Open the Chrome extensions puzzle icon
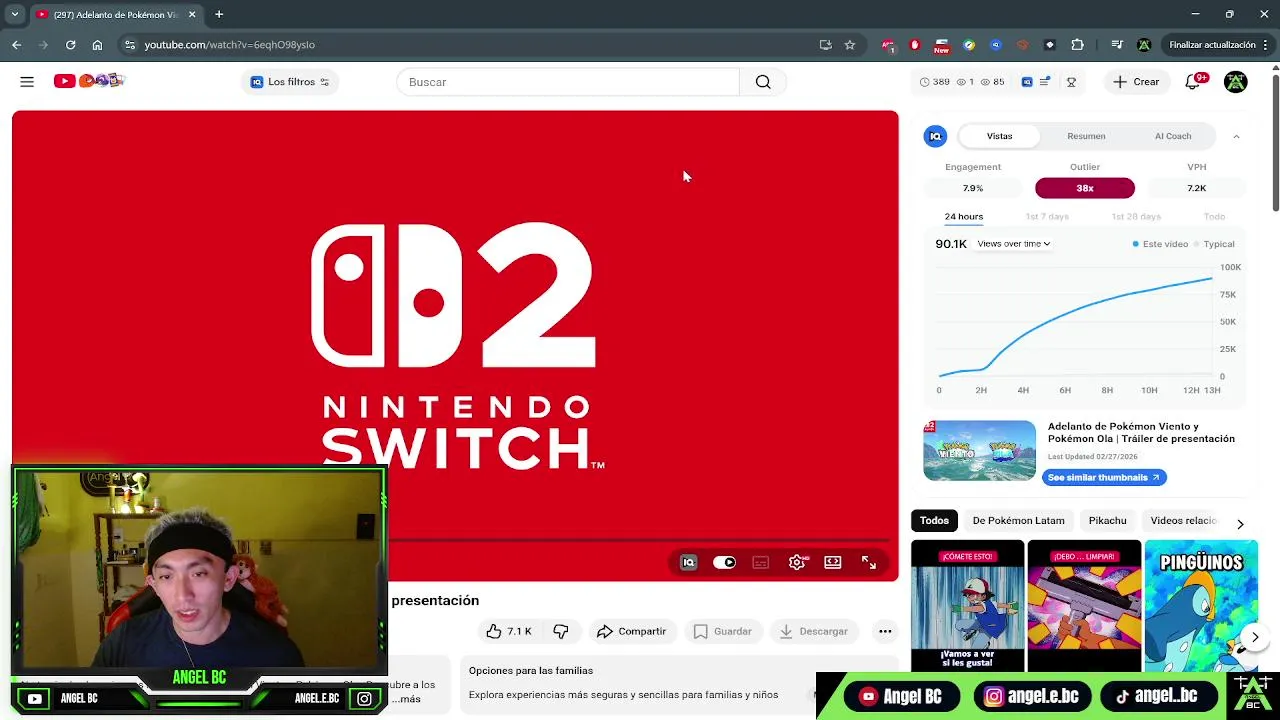The height and width of the screenshot is (720, 1280). [x=1077, y=45]
